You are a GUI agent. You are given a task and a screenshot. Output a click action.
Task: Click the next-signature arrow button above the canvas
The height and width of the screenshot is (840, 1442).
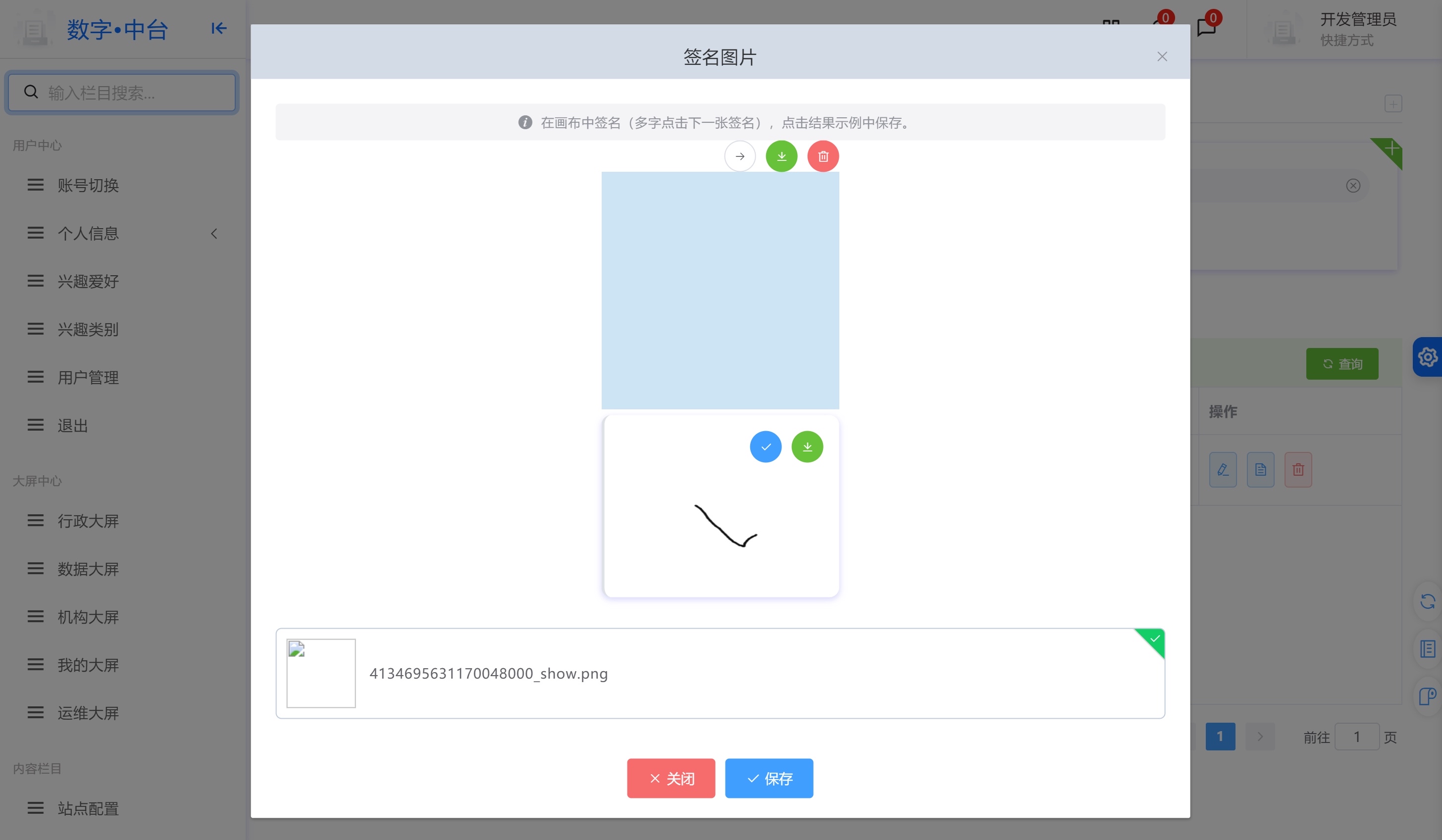tap(740, 156)
